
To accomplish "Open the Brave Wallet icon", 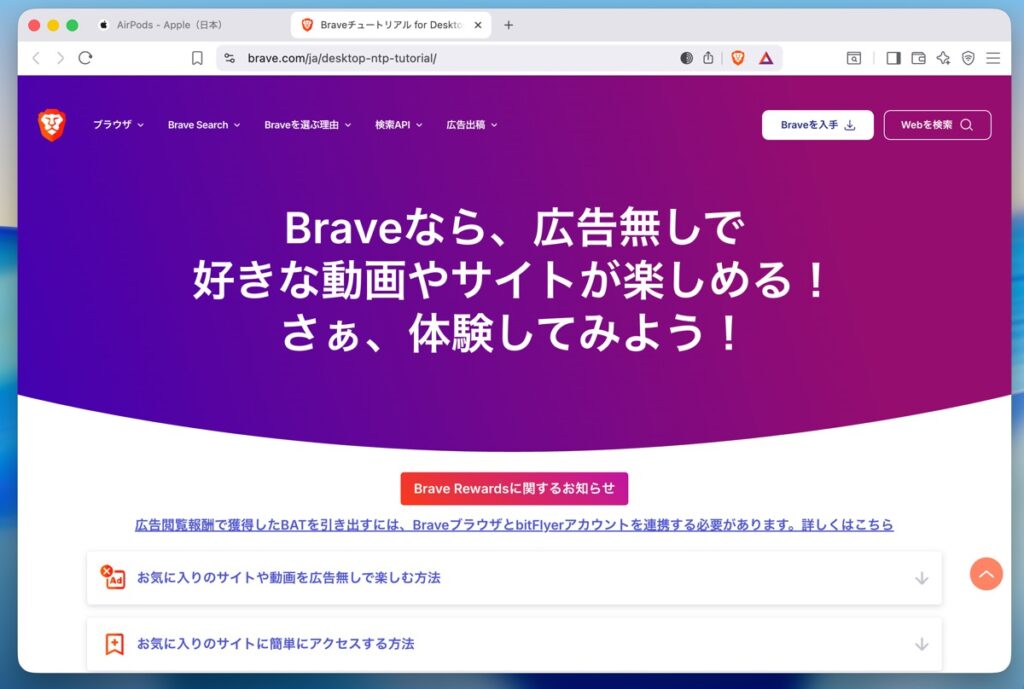I will point(918,58).
